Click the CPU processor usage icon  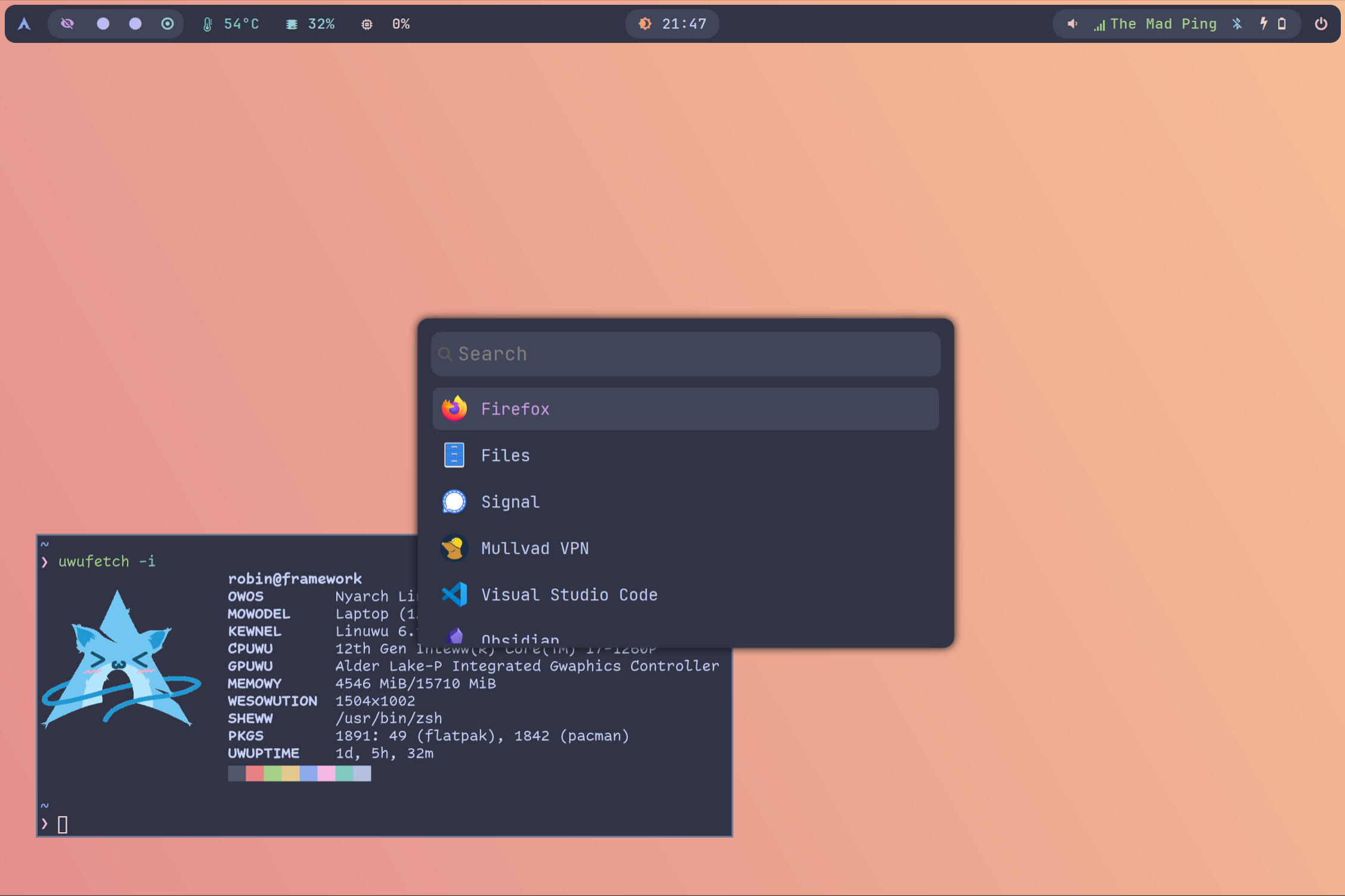click(367, 24)
